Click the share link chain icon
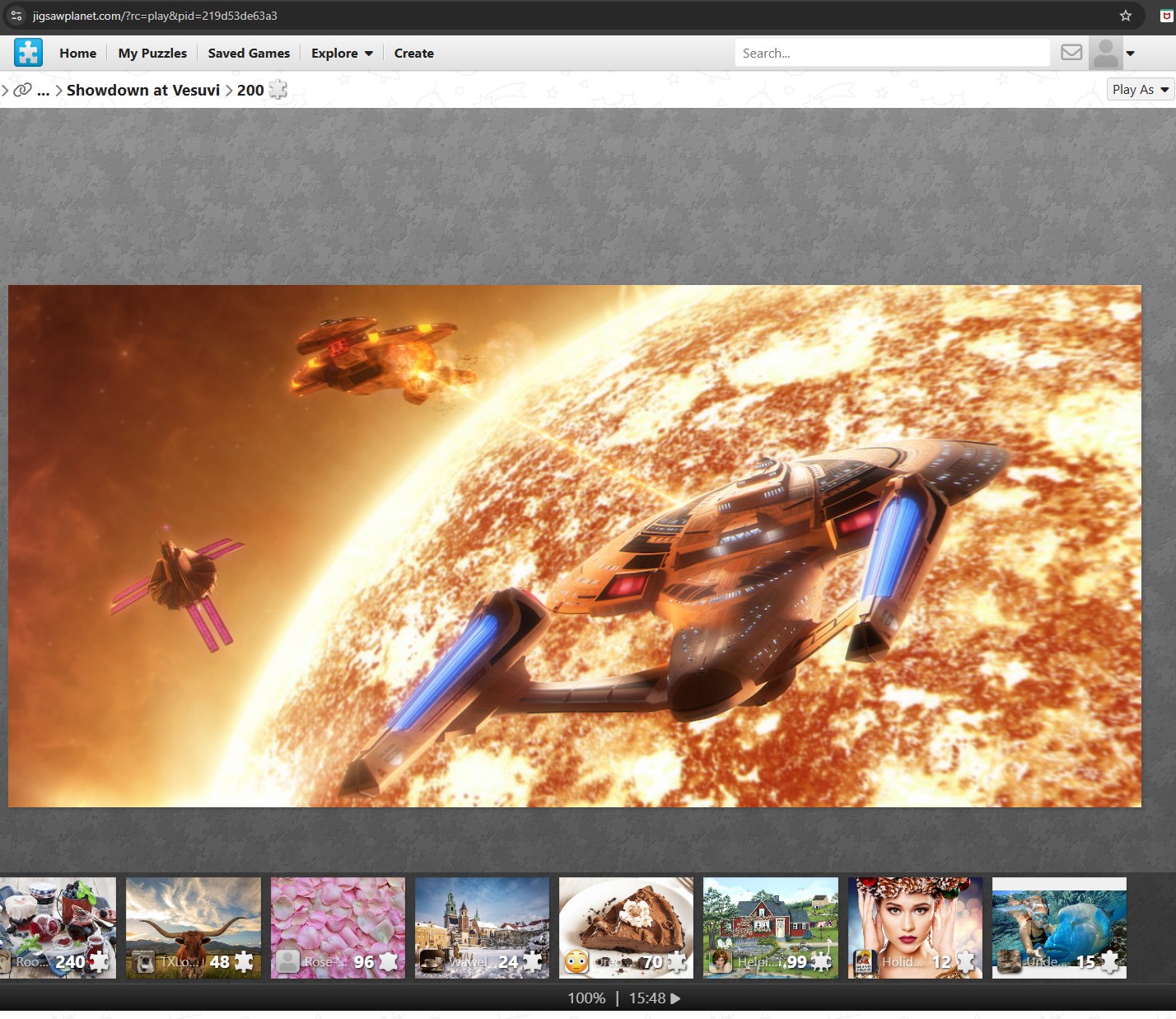 pos(23,90)
